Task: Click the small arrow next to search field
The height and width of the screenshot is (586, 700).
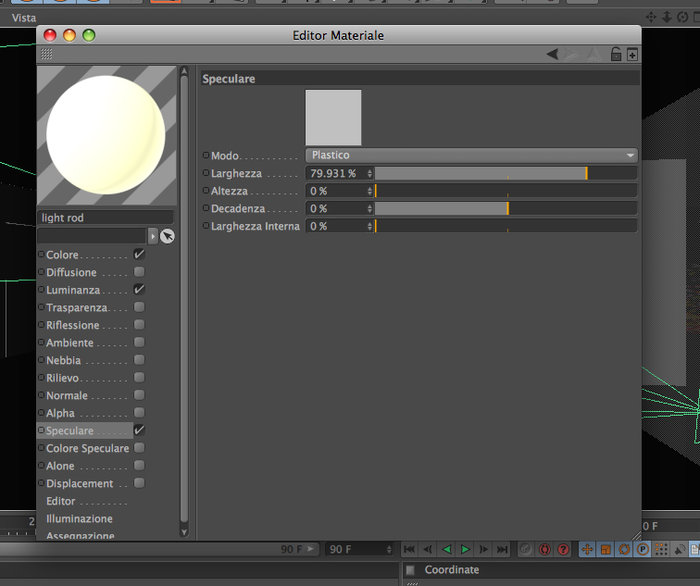Action: tap(153, 236)
